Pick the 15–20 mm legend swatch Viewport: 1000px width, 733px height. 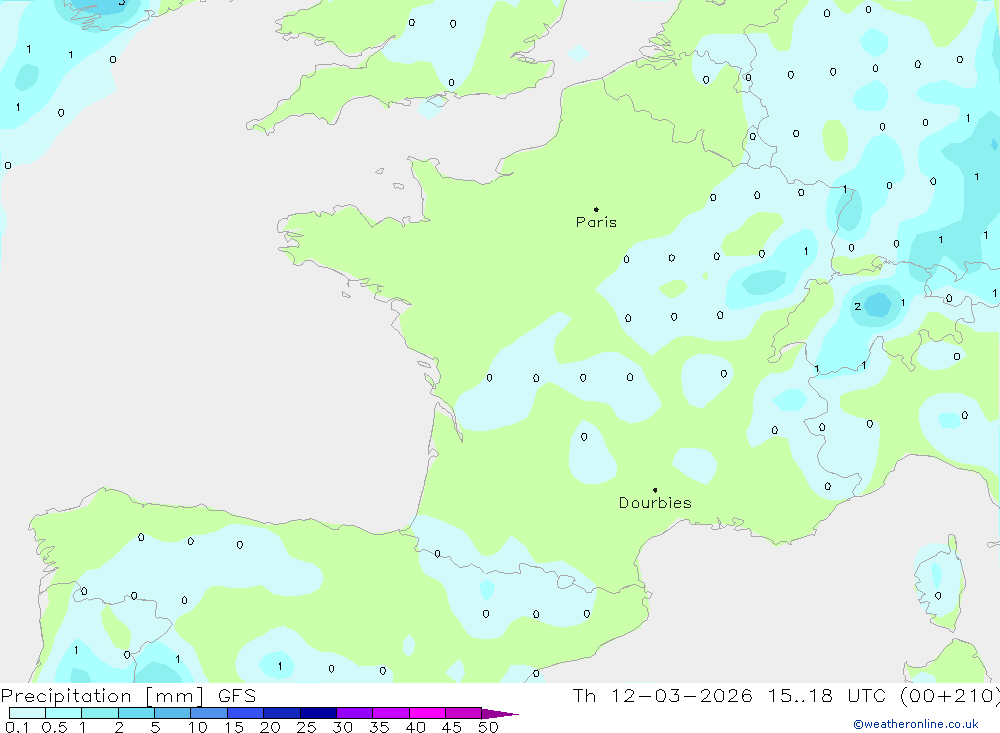pos(246,713)
